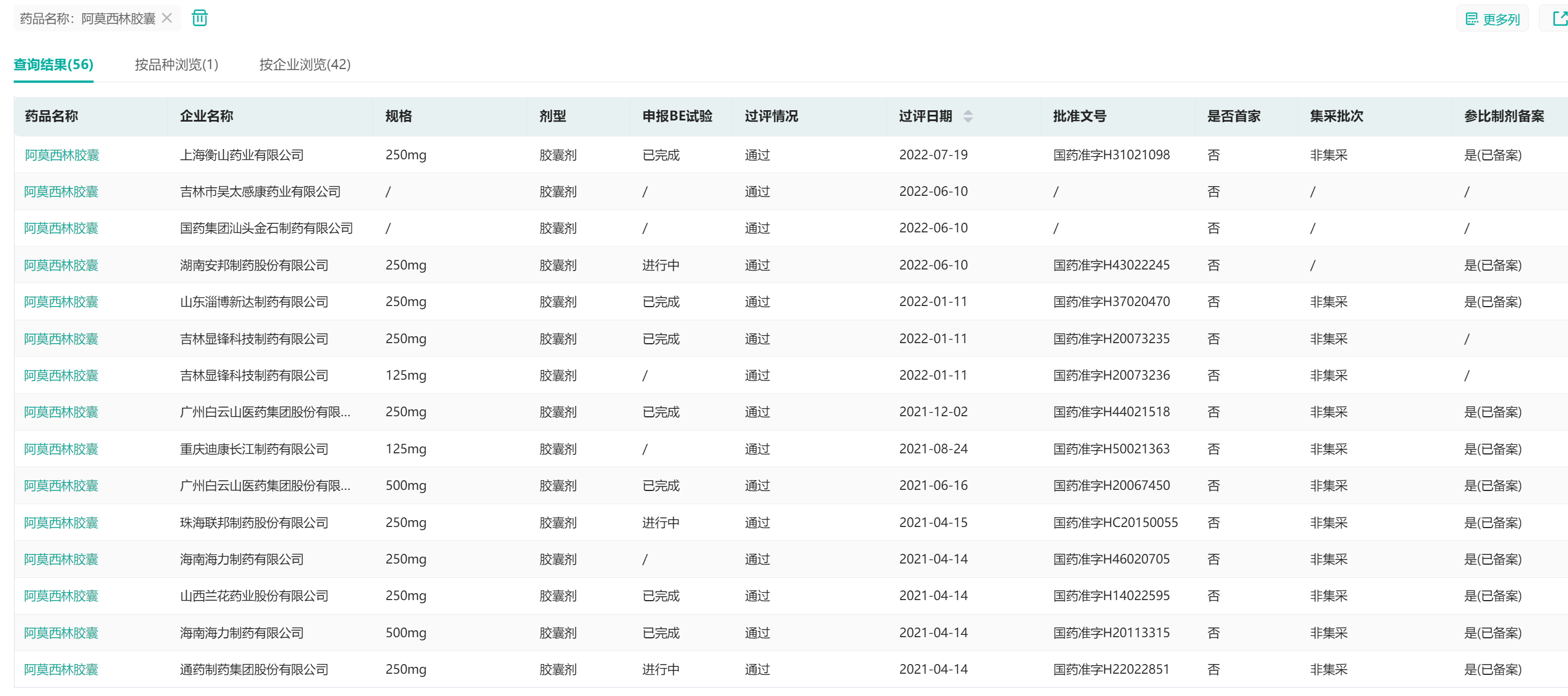Image resolution: width=1568 pixels, height=696 pixels.
Task: Click the export icon at top right
Action: tap(1559, 19)
